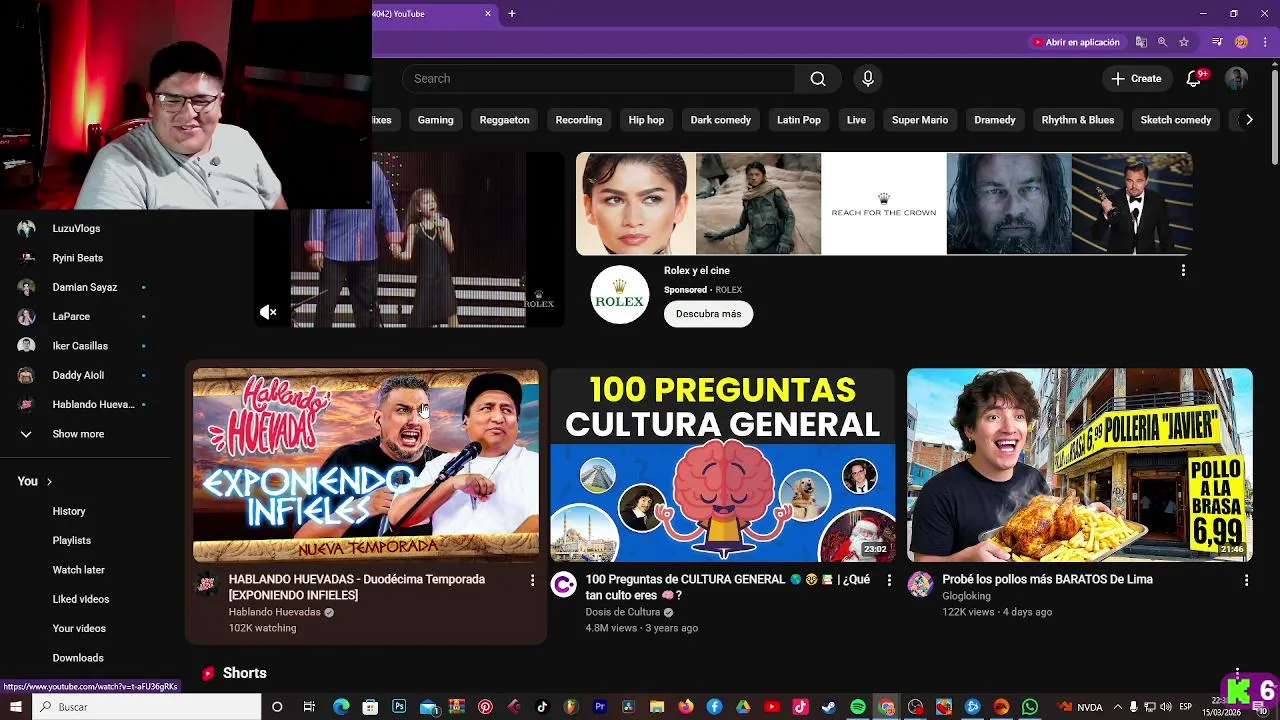Open Daddy Aioli subscription
Screen dimensions: 1280x720
click(78, 375)
